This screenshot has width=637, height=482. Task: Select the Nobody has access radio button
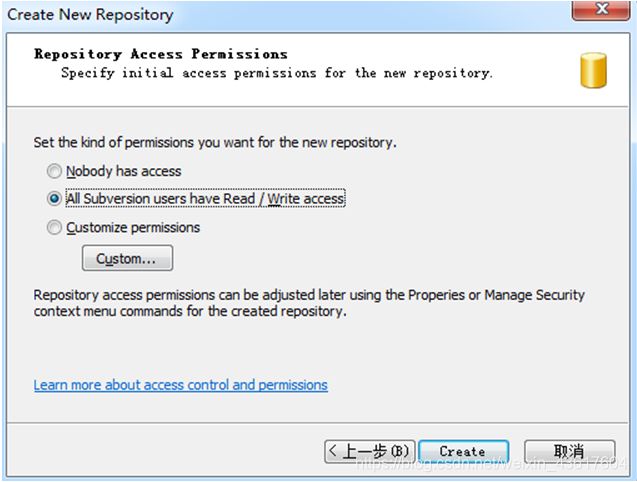(54, 171)
